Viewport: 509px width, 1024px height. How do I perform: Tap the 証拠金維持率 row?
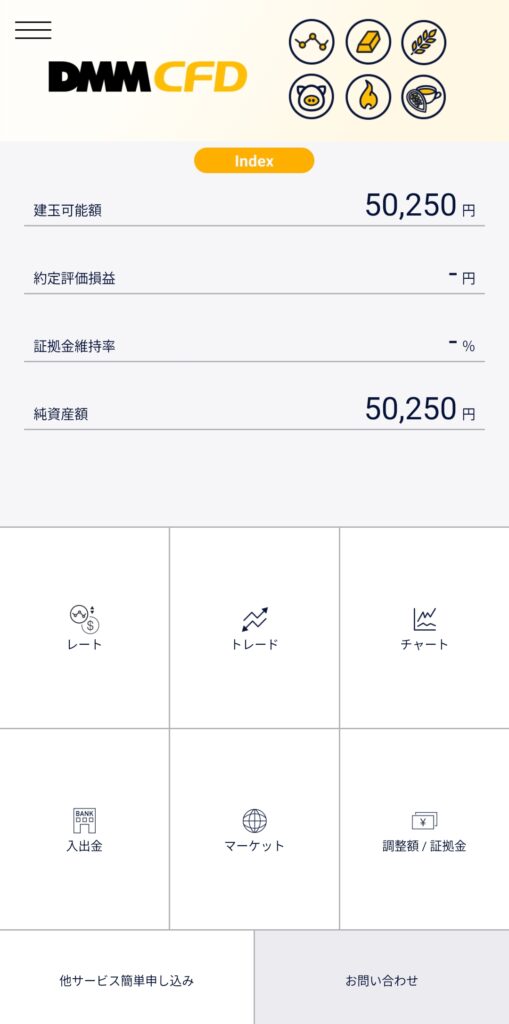(x=254, y=344)
